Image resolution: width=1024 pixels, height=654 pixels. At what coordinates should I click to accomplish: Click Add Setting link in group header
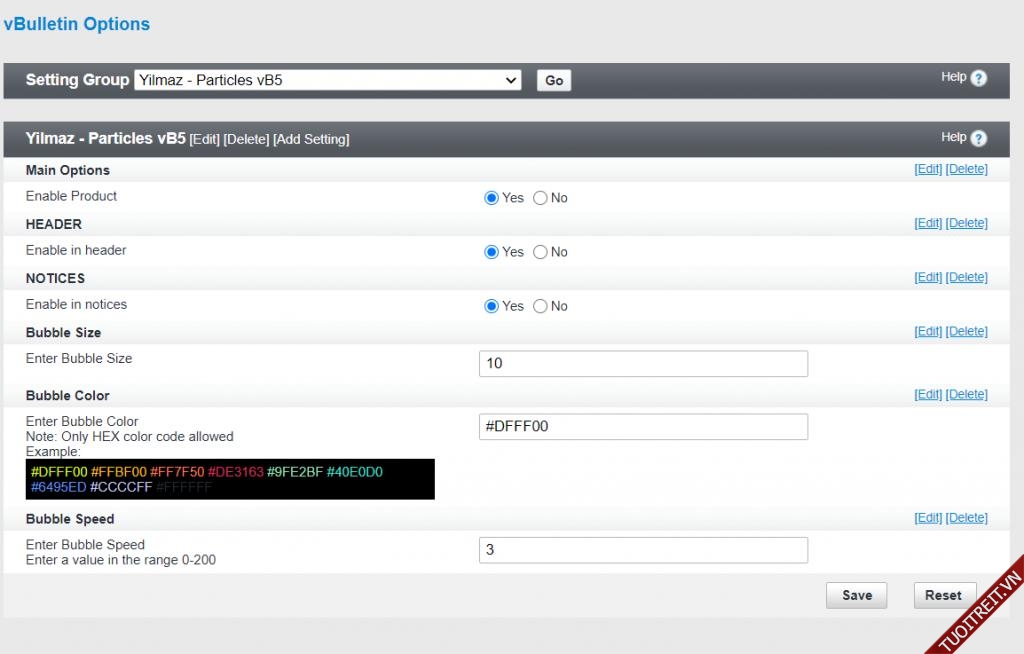coord(311,140)
